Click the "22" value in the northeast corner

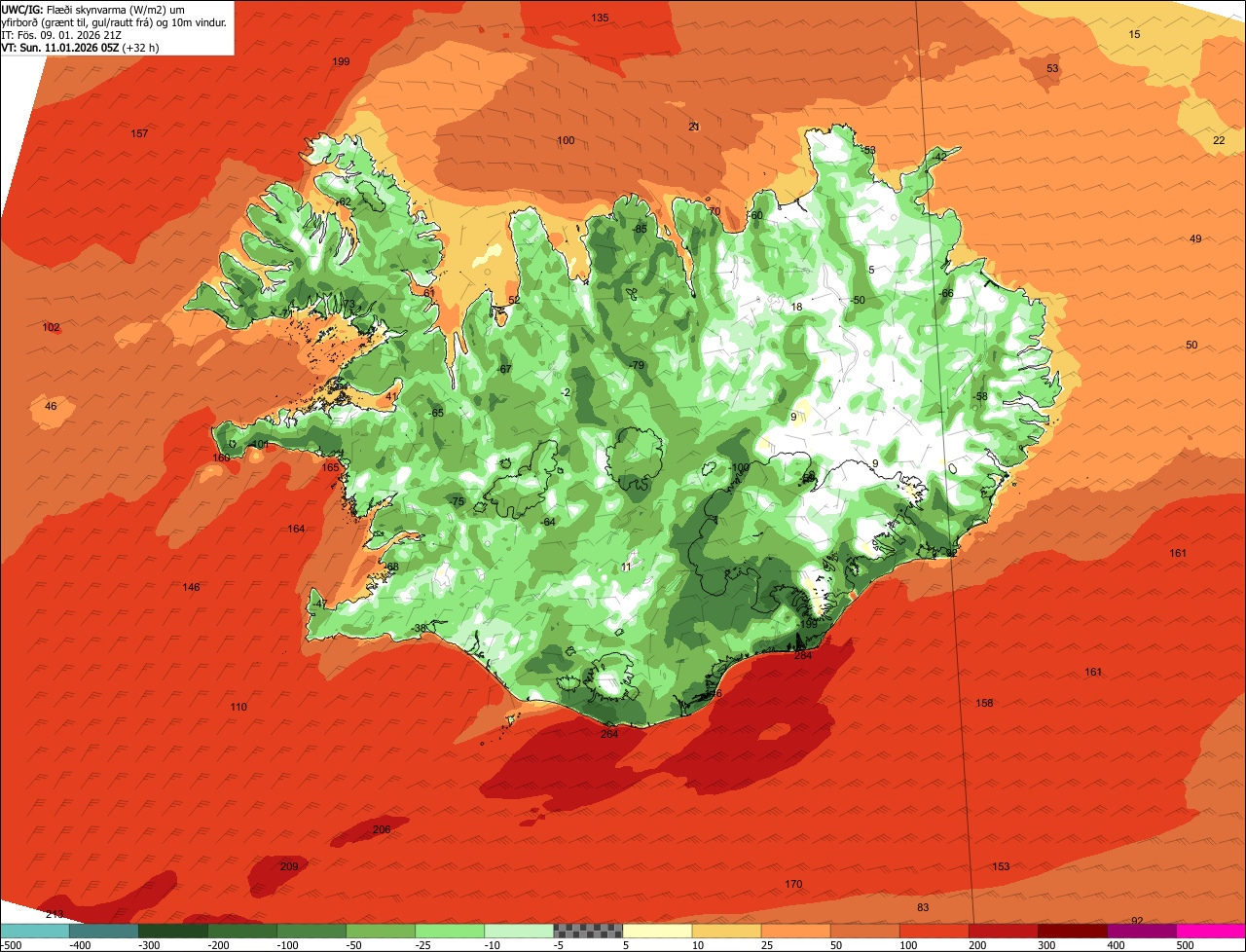(1219, 140)
